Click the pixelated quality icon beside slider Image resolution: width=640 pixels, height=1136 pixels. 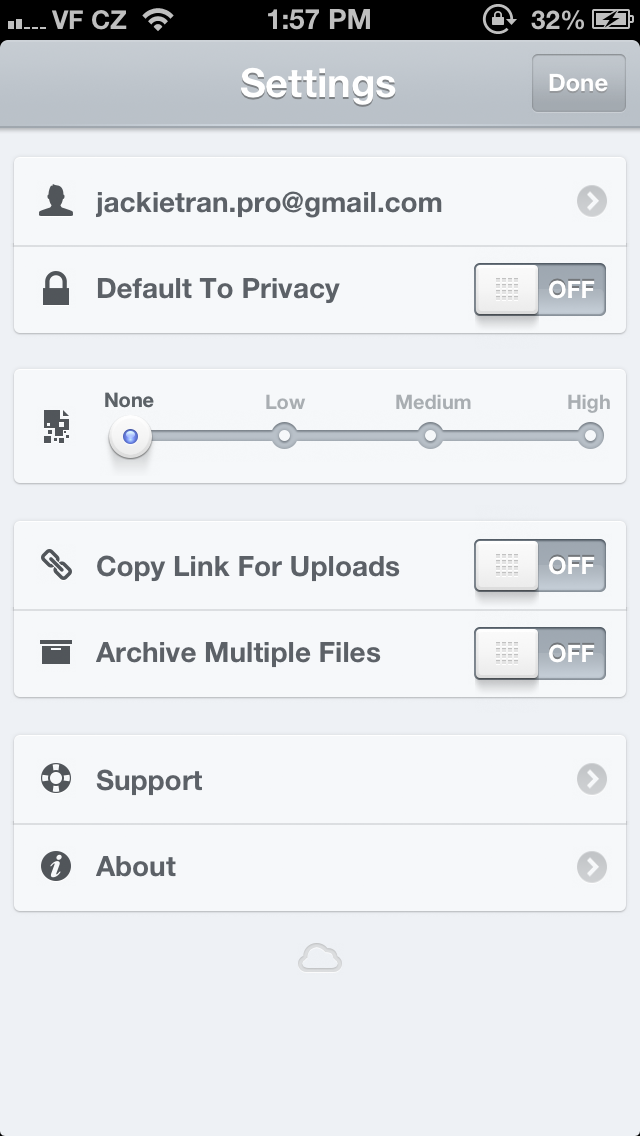pos(56,427)
